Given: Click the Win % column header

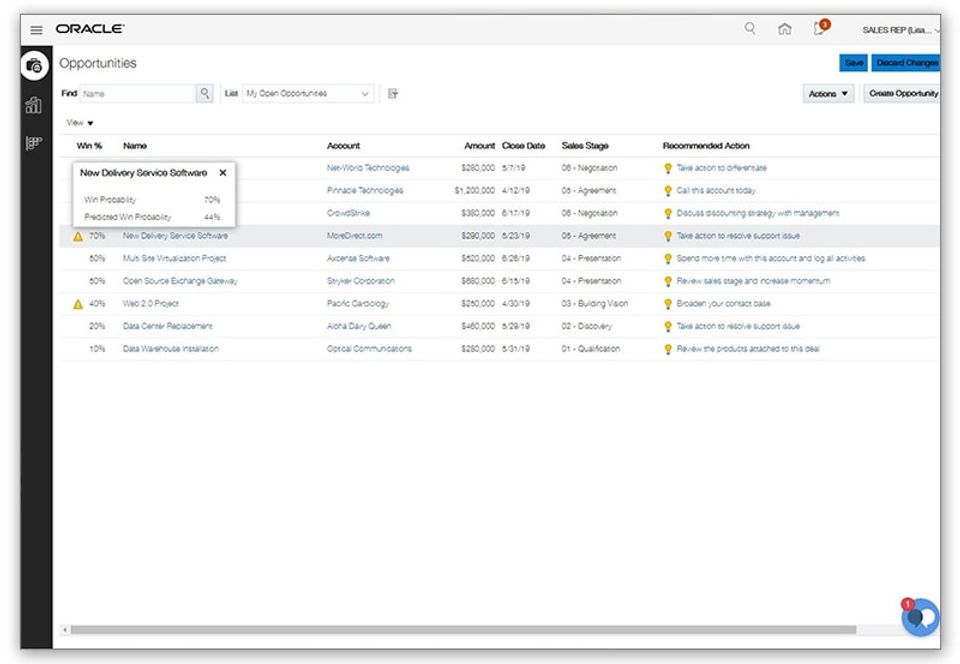Looking at the screenshot, I should 89,146.
